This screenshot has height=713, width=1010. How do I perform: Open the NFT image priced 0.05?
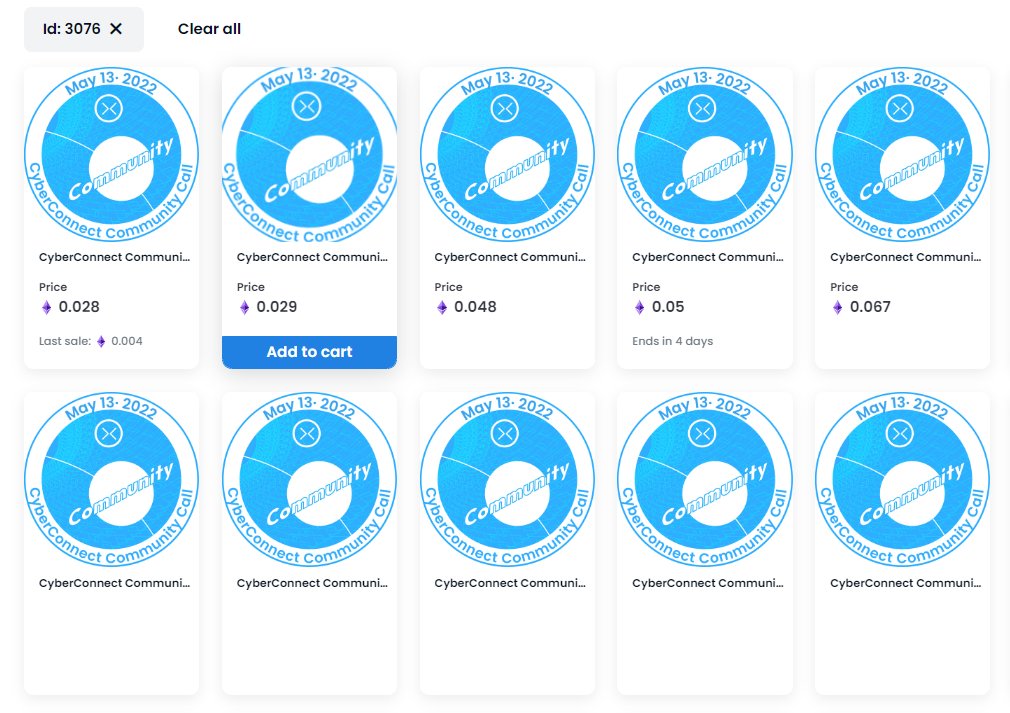pyautogui.click(x=705, y=155)
